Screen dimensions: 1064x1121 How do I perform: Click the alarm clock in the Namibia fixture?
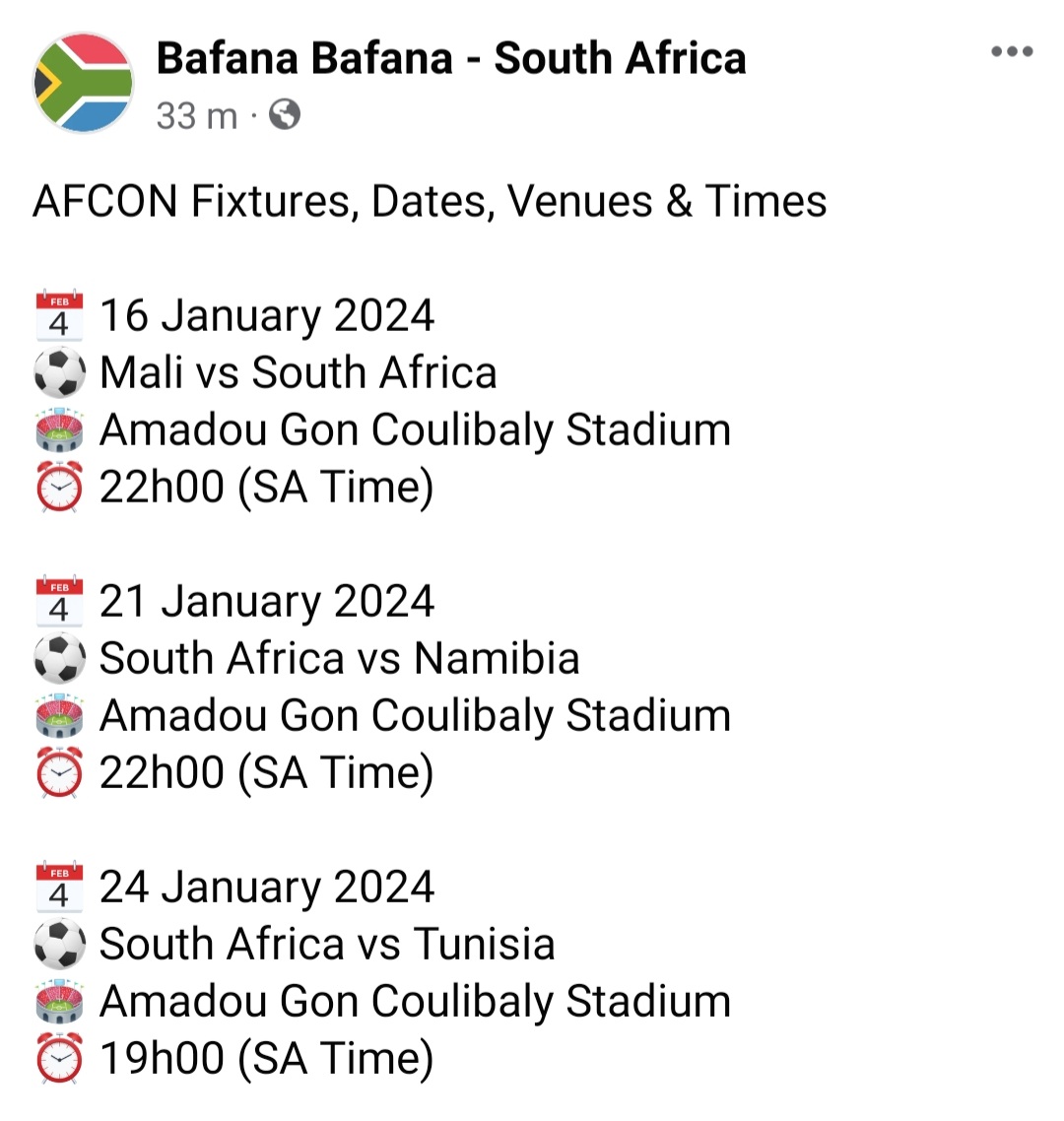[59, 772]
